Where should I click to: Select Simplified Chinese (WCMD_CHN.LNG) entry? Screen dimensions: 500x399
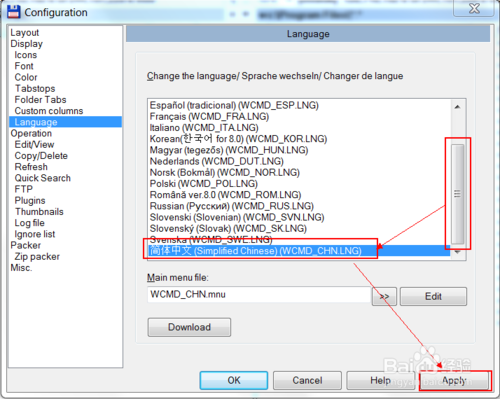tap(299, 251)
